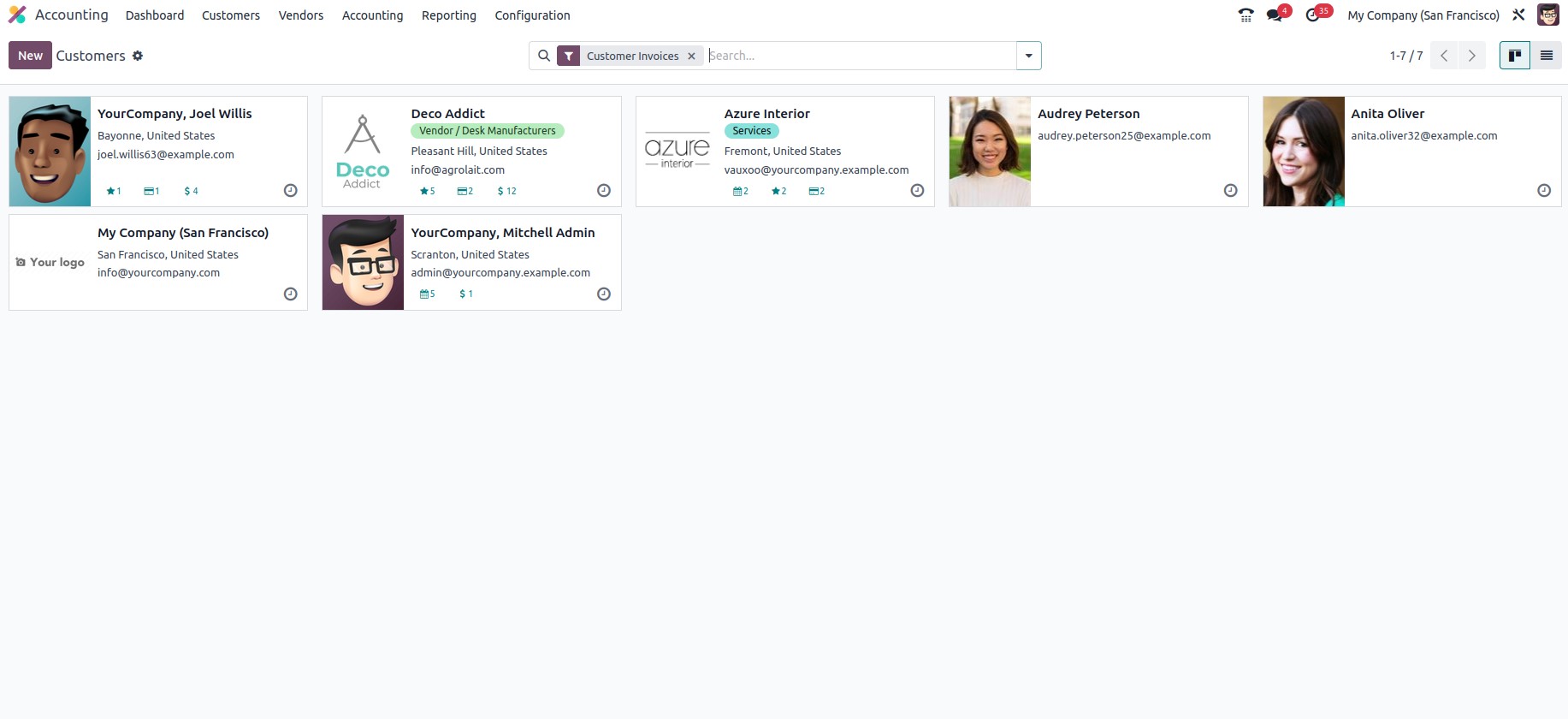Open Azure Interior activity clock icon

tap(917, 191)
